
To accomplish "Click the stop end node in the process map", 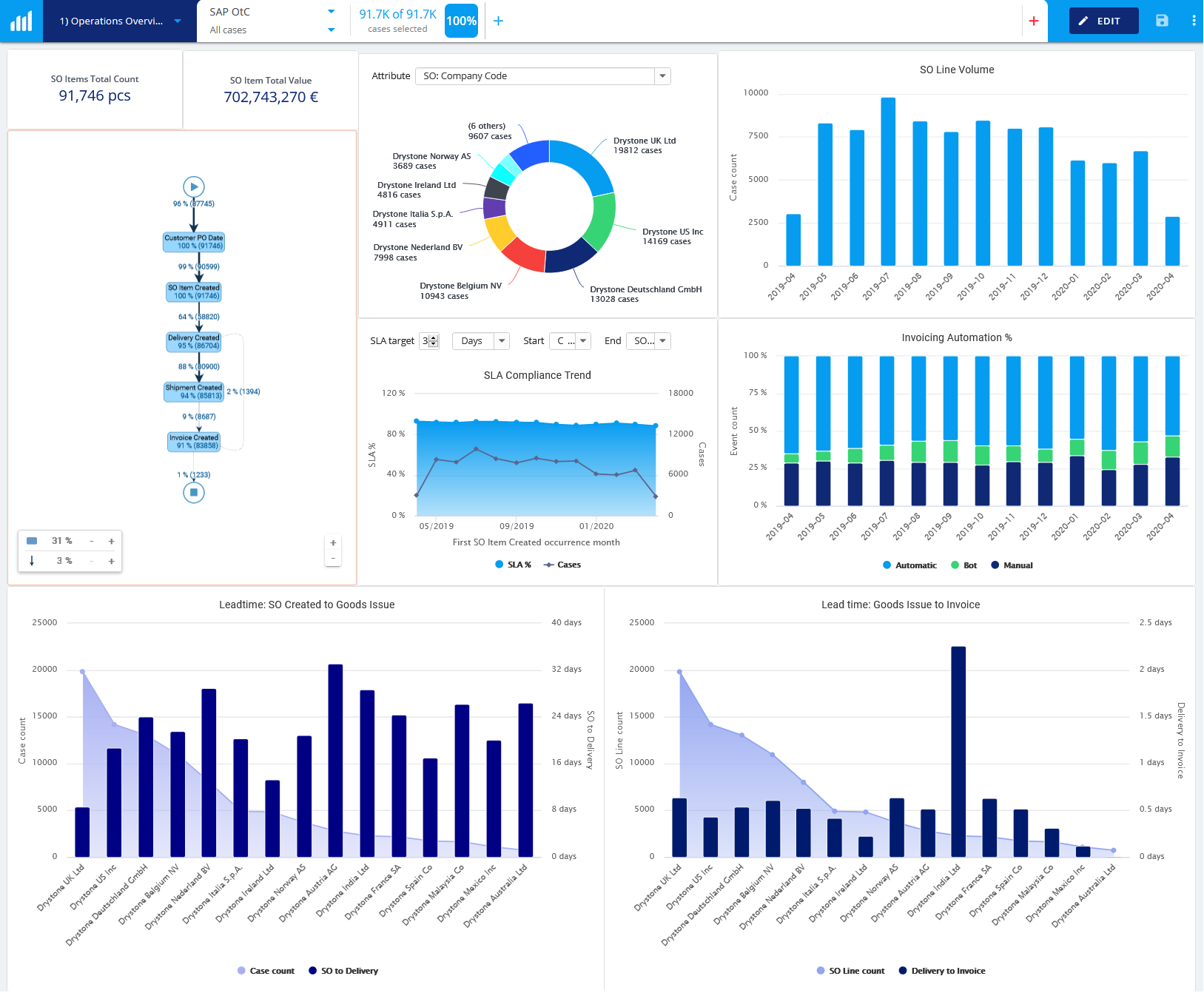I will (x=193, y=492).
